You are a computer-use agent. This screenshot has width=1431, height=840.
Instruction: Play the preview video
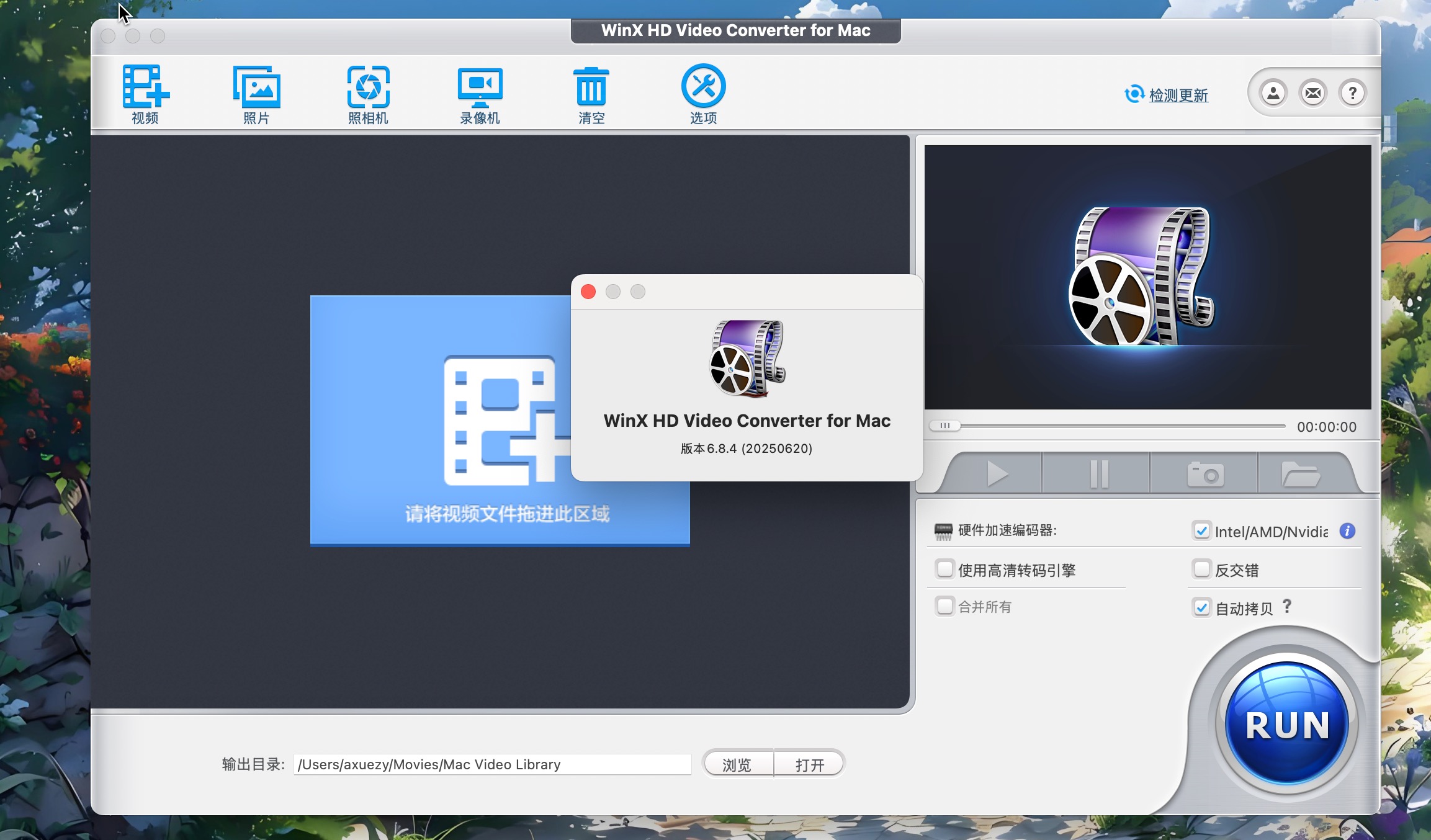(x=997, y=474)
